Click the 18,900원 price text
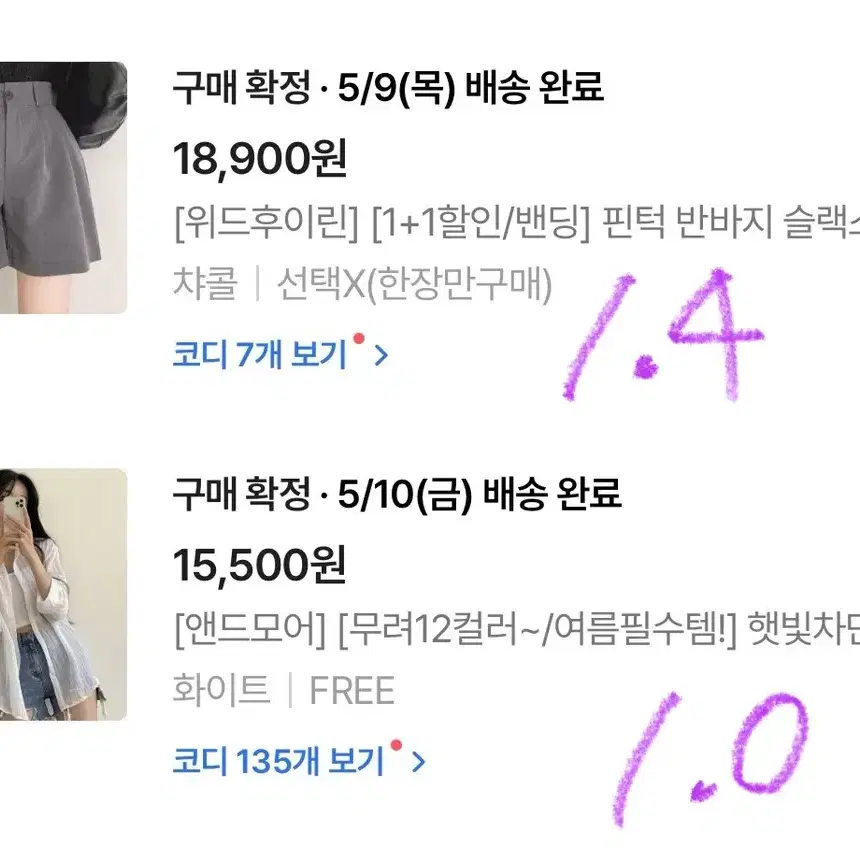This screenshot has height=860, width=860. coord(260,159)
